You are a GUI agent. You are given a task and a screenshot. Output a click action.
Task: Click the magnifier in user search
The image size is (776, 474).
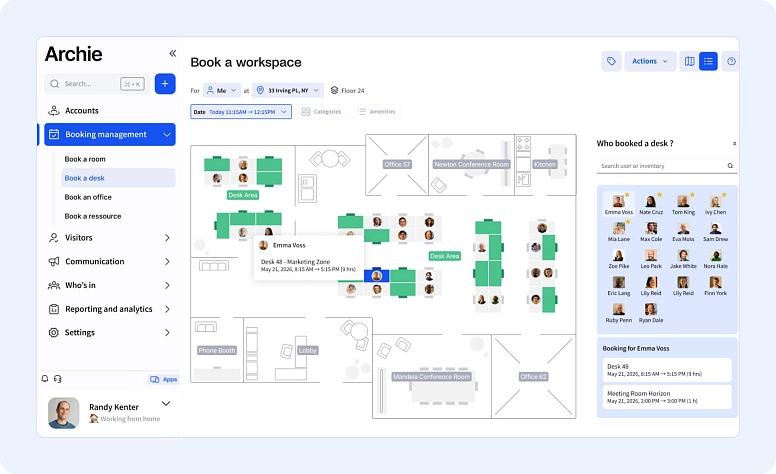730,166
